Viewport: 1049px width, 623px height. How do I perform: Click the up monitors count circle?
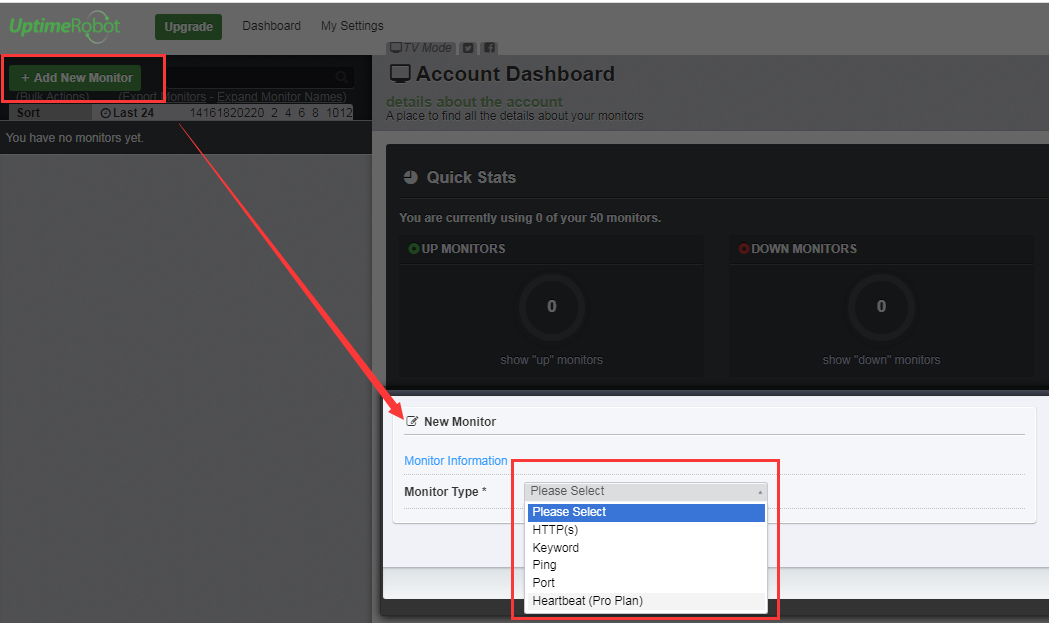[x=552, y=306]
